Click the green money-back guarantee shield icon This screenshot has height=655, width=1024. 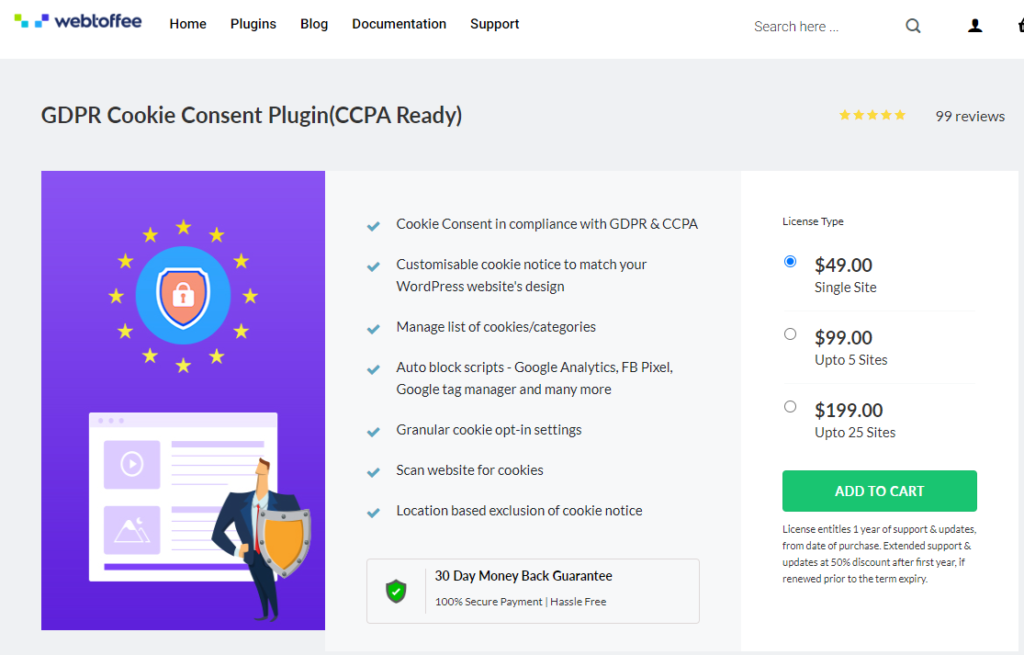coord(396,591)
